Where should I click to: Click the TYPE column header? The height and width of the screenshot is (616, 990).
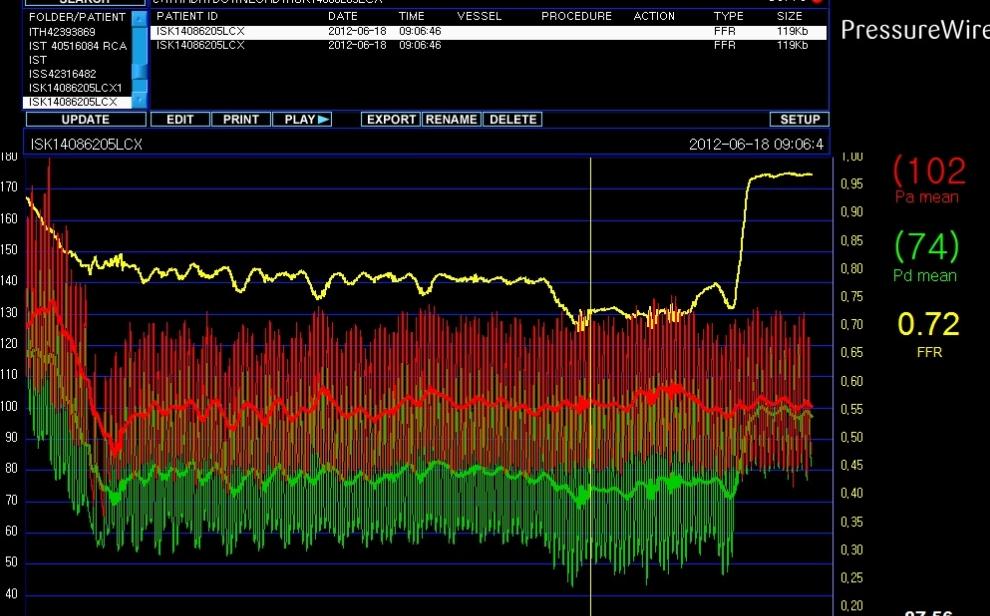click(x=729, y=16)
